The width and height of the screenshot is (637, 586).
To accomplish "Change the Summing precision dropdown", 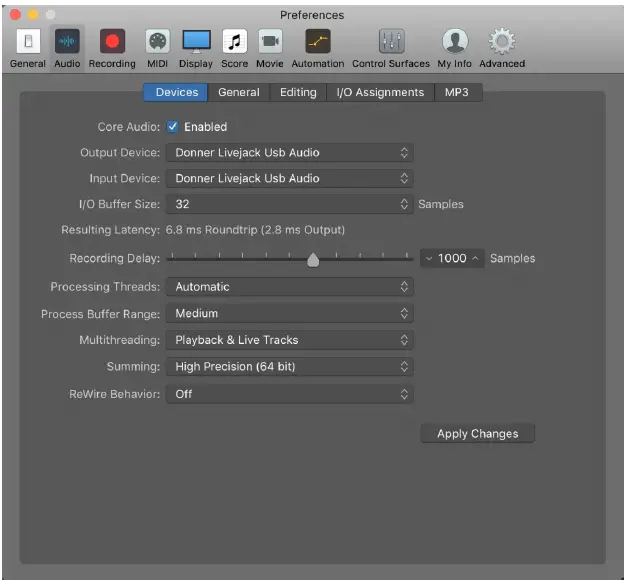I will (290, 367).
